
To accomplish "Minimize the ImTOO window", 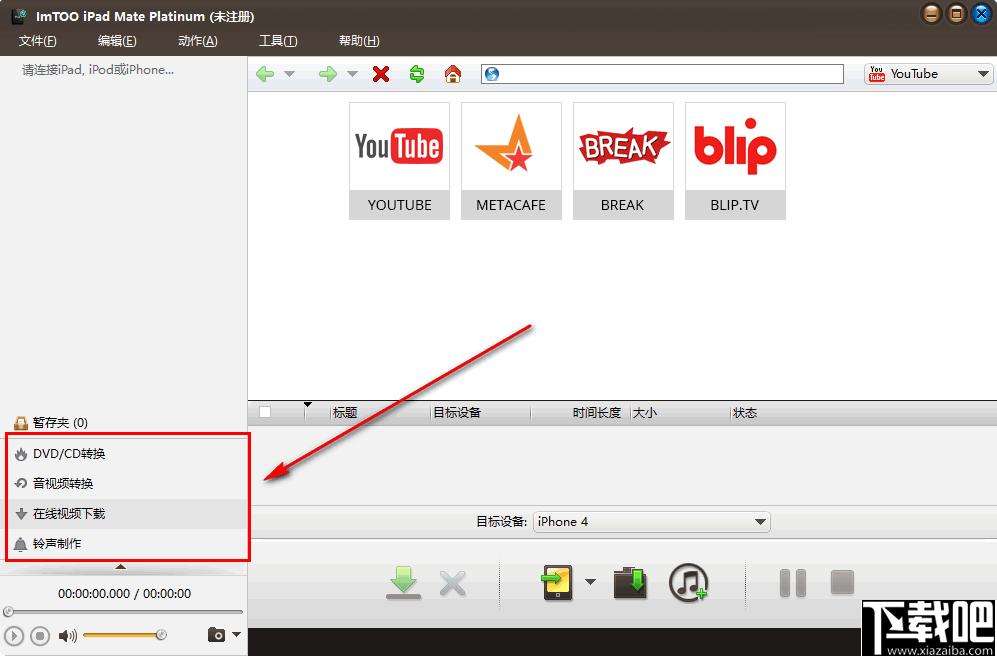I will (x=932, y=14).
